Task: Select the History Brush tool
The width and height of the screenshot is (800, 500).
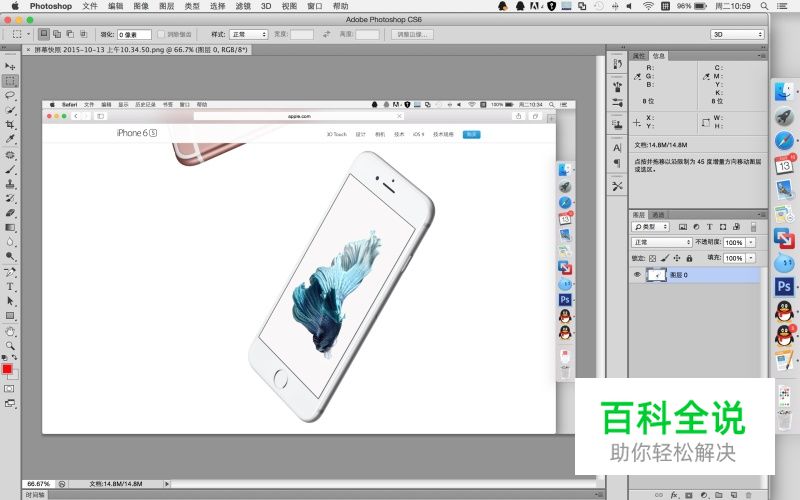Action: coord(10,198)
